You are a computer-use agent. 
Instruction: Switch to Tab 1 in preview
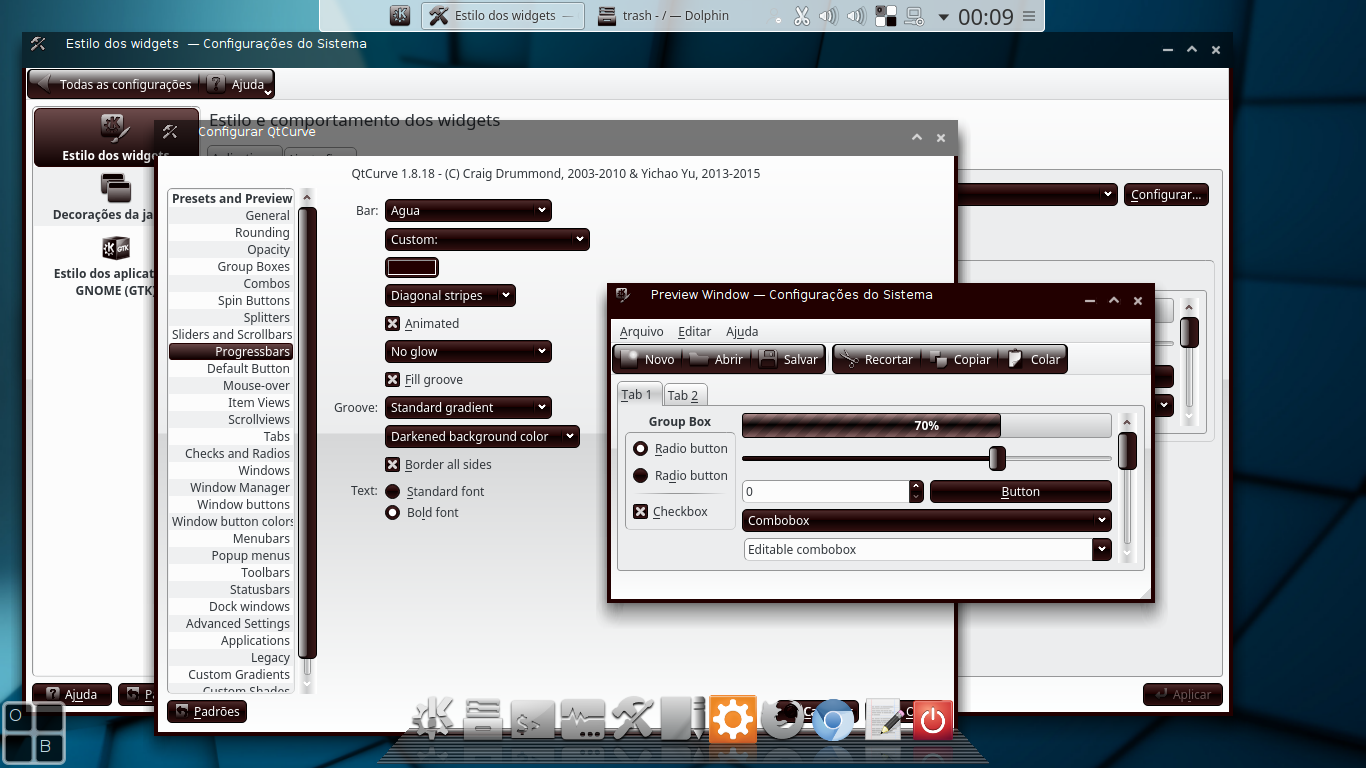coord(638,394)
